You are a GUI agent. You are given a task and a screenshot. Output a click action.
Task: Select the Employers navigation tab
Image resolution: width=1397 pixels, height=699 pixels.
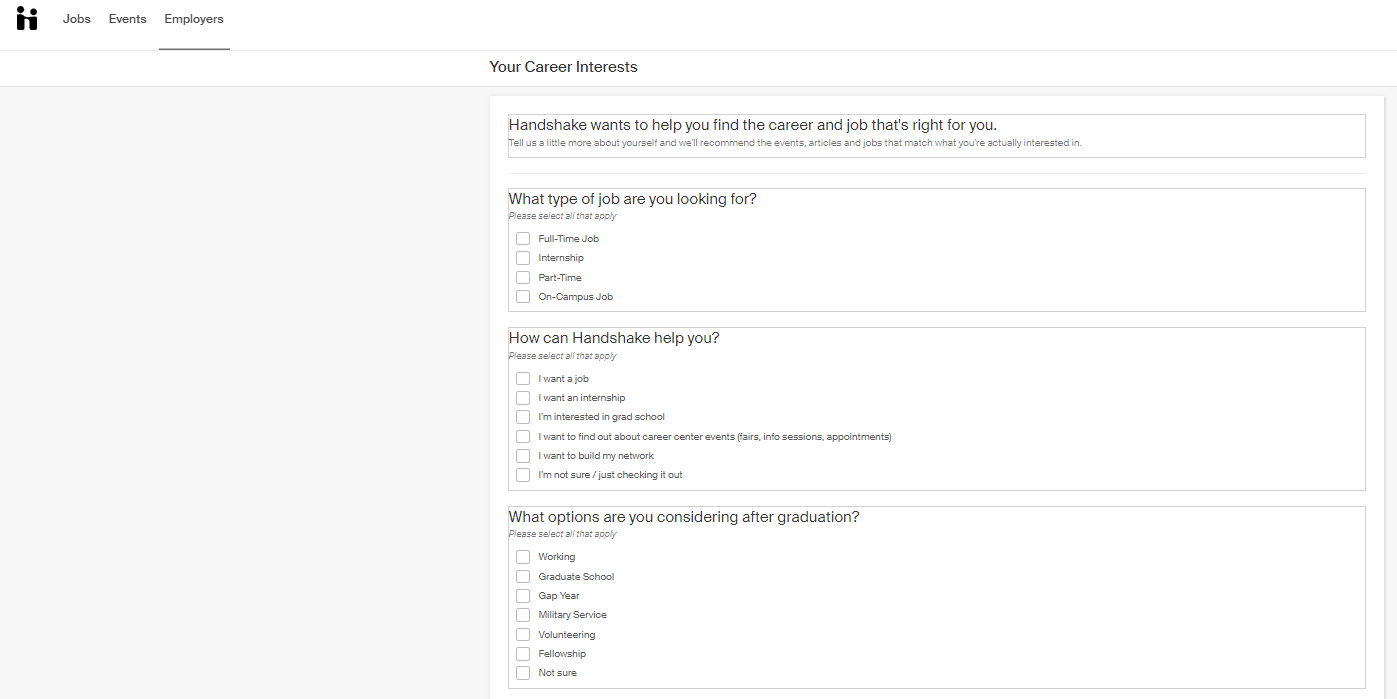coord(193,18)
